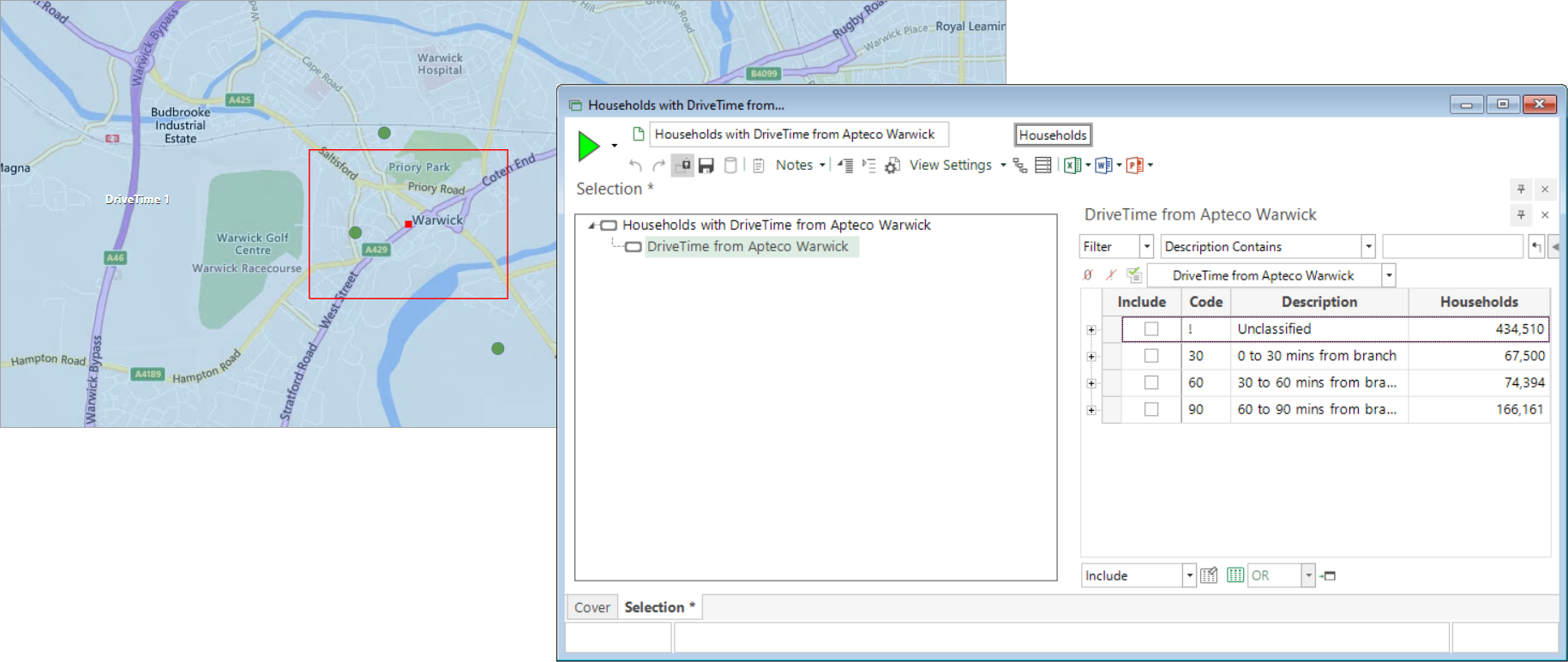
Task: Click the filter text input field
Action: click(1452, 246)
